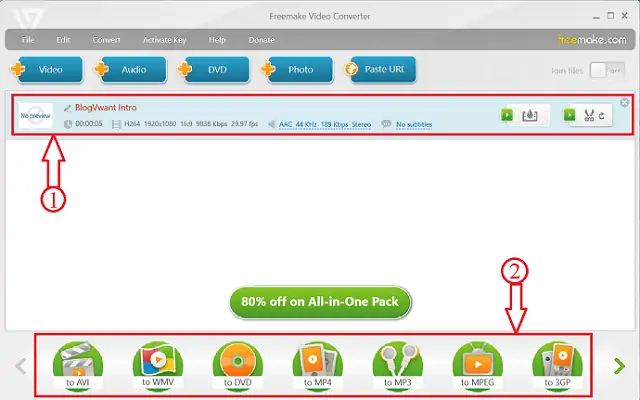Open the Activate Key menu
This screenshot has width=640, height=400.
(165, 40)
